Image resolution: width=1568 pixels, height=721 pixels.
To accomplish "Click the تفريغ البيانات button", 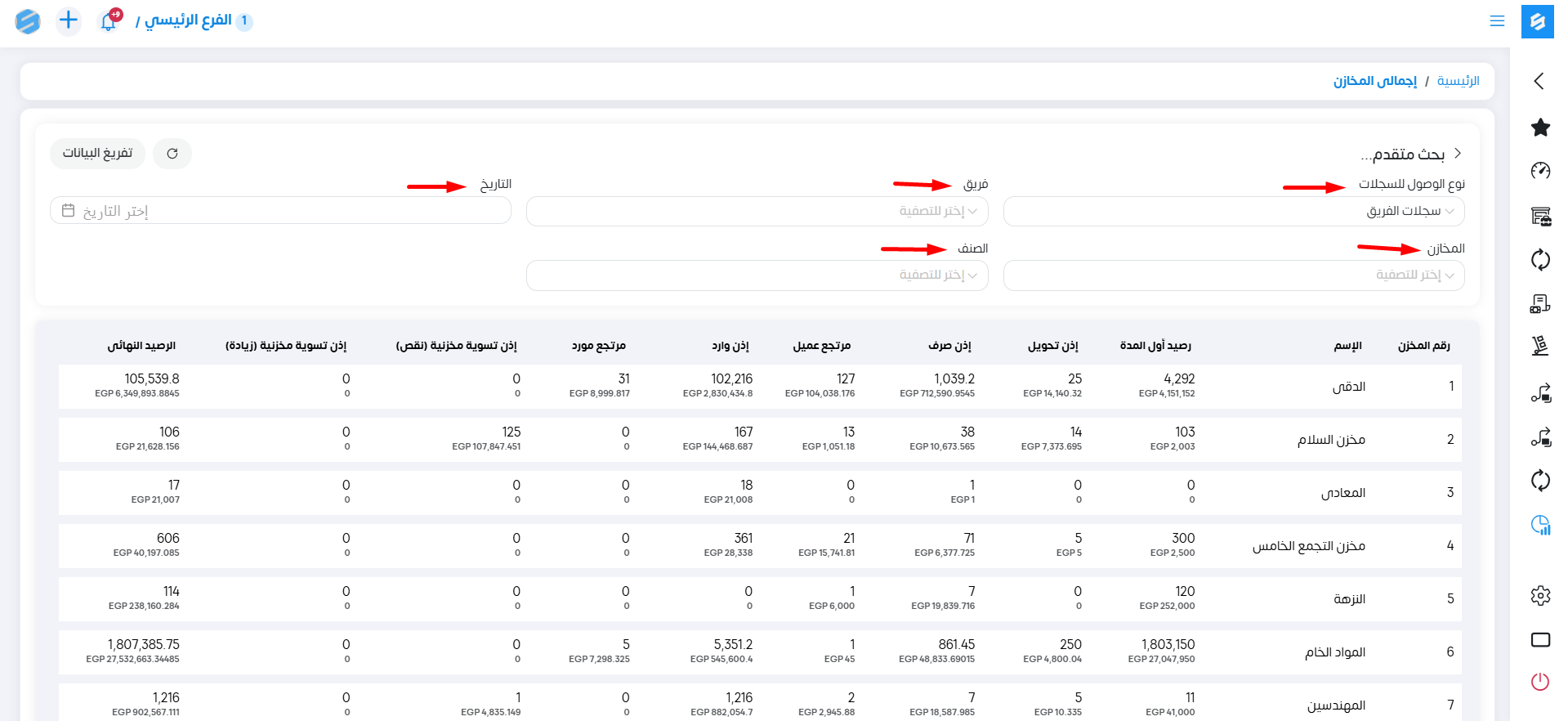I will pos(97,154).
